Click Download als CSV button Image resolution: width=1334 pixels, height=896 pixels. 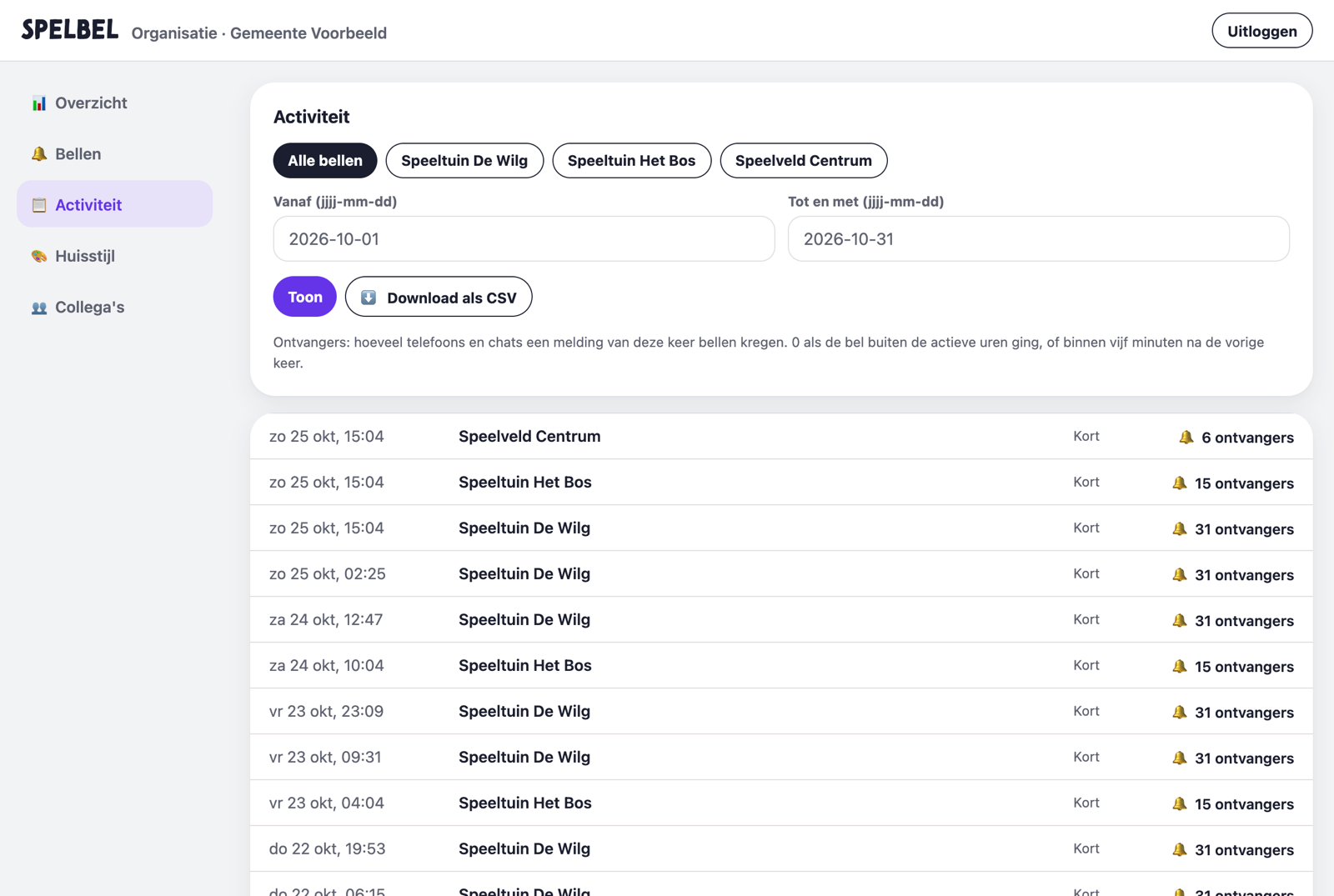[x=439, y=297]
